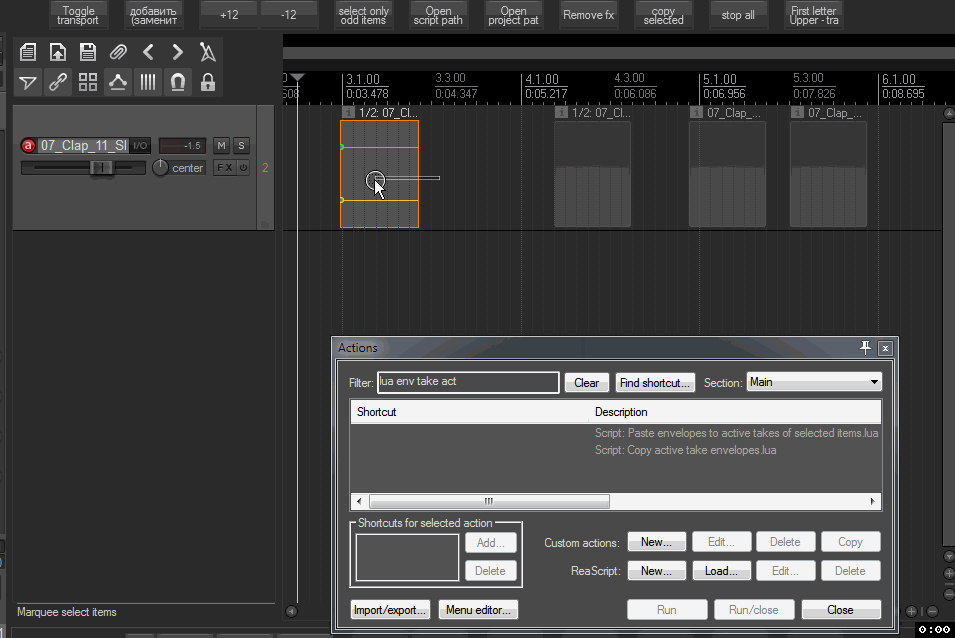The width and height of the screenshot is (955, 638).
Task: Click the Undo left-arrow icon
Action: 148,53
